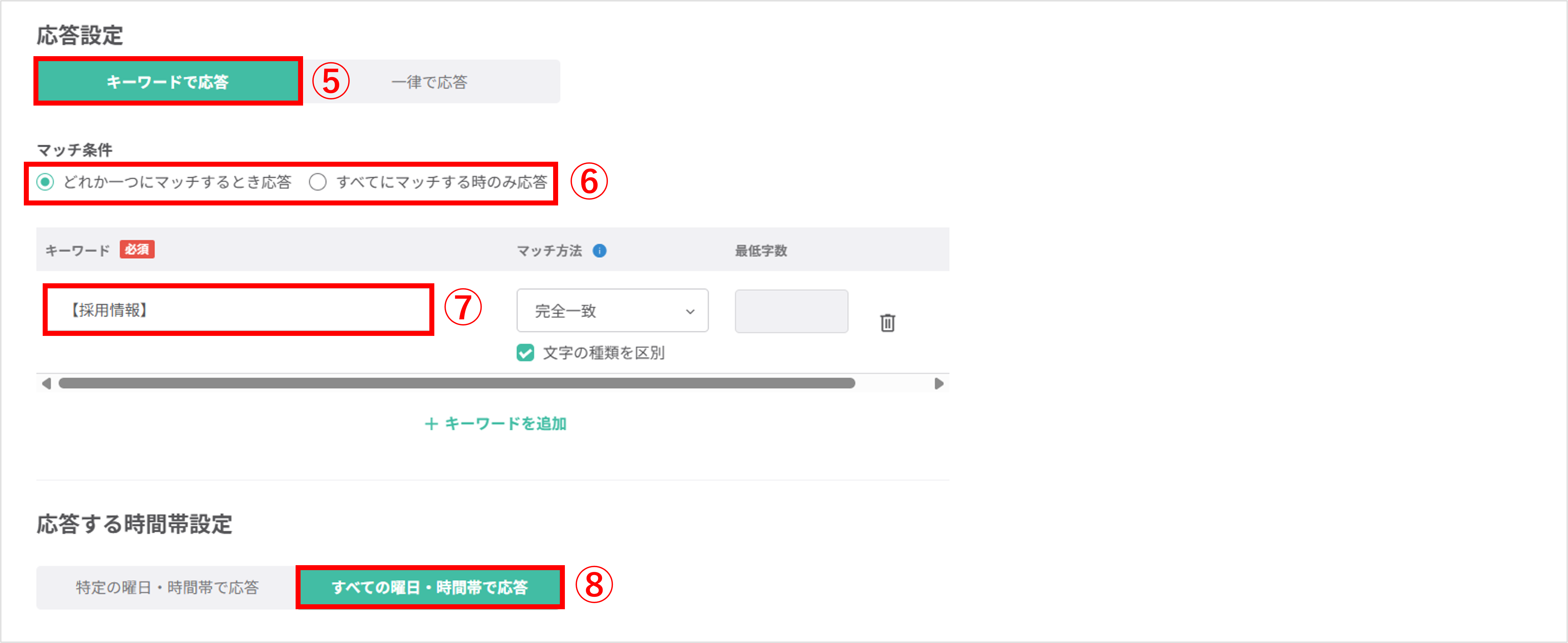This screenshot has height=643, width=1568.
Task: Click the keyword input field '【採用情報】'
Action: point(238,310)
